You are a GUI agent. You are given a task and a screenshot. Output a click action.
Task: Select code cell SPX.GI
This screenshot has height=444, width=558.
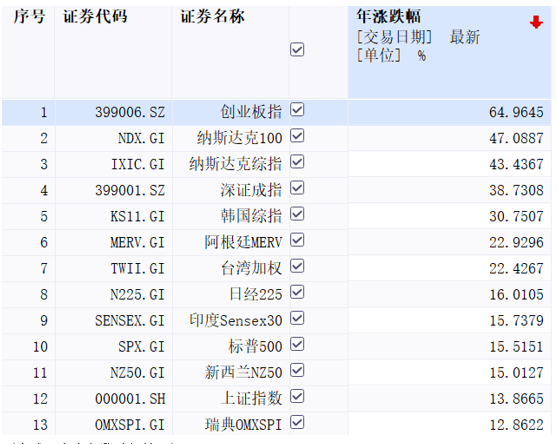(142, 347)
